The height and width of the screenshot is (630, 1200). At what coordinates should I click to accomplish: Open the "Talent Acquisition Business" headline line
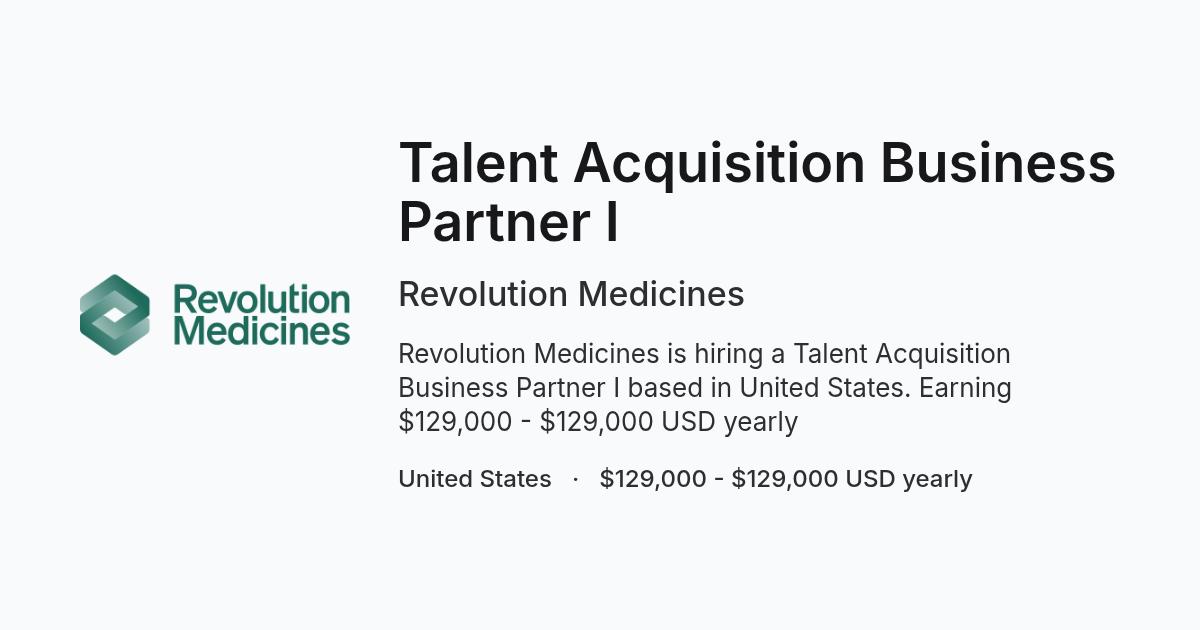pyautogui.click(x=757, y=162)
